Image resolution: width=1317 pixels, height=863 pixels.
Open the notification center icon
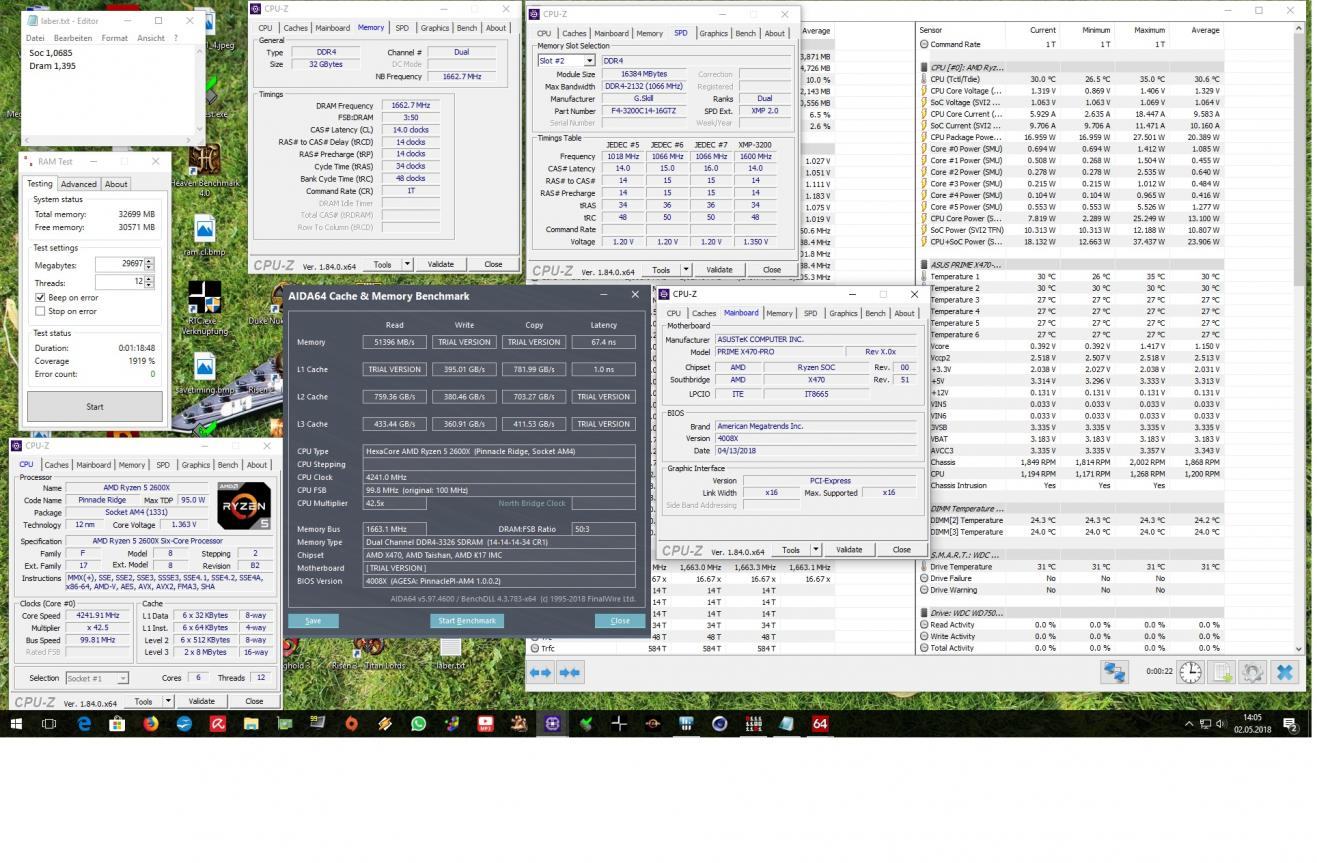tap(1290, 723)
